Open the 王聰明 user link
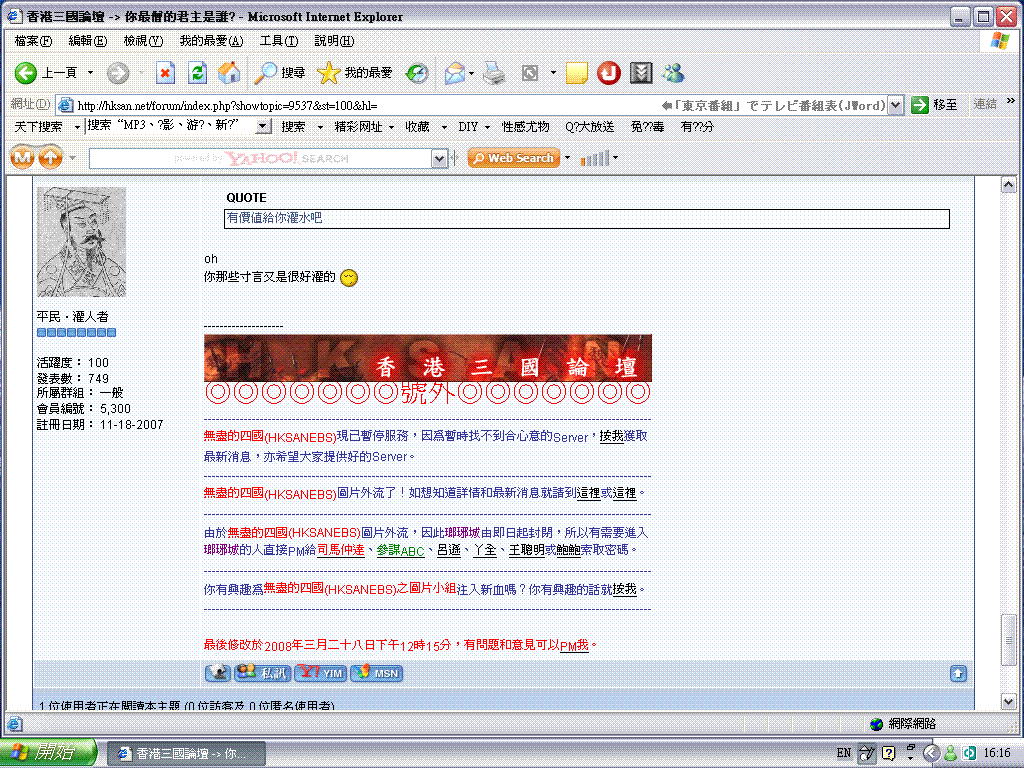1024x768 pixels. [x=526, y=550]
